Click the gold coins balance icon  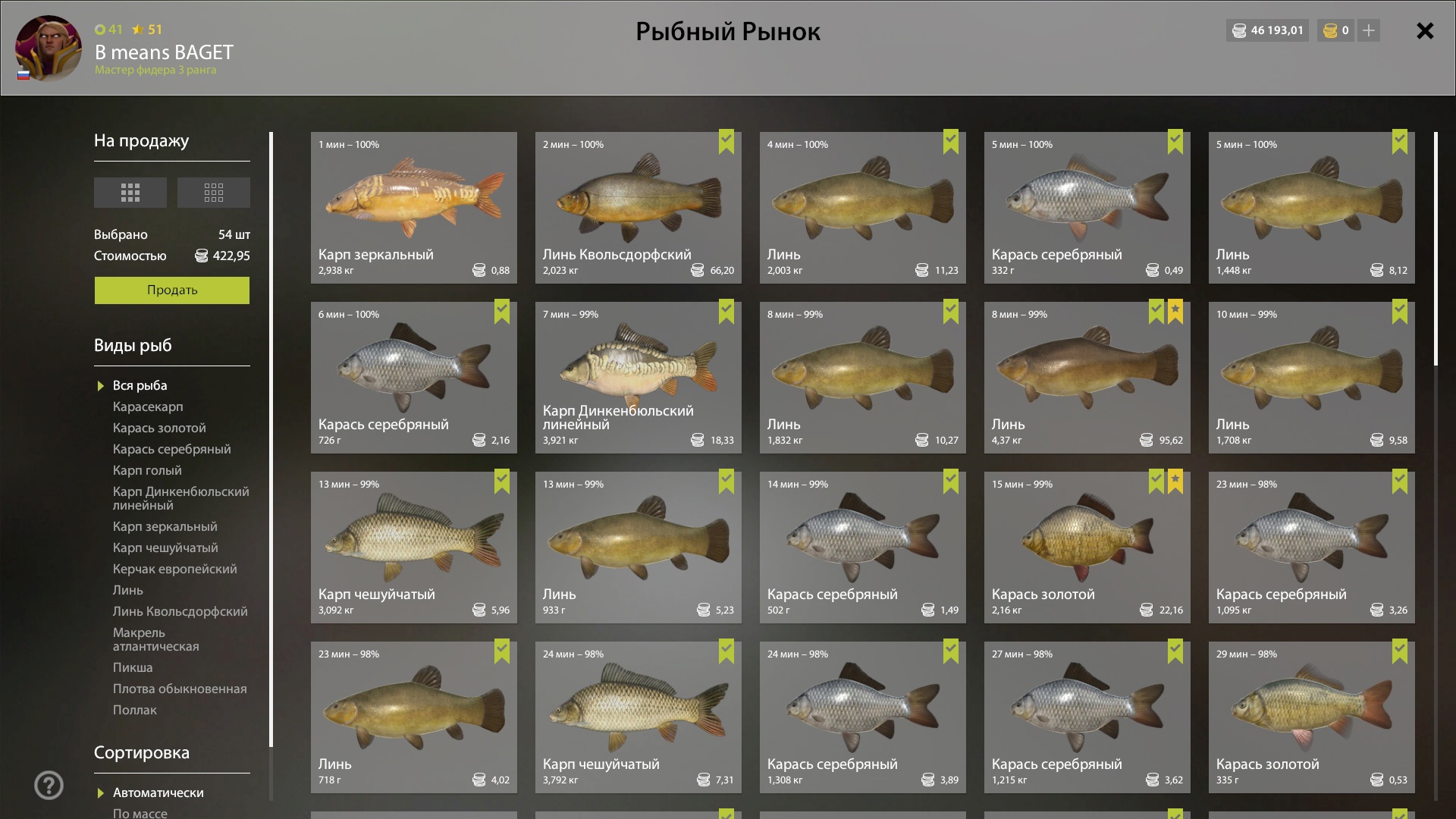(1330, 30)
